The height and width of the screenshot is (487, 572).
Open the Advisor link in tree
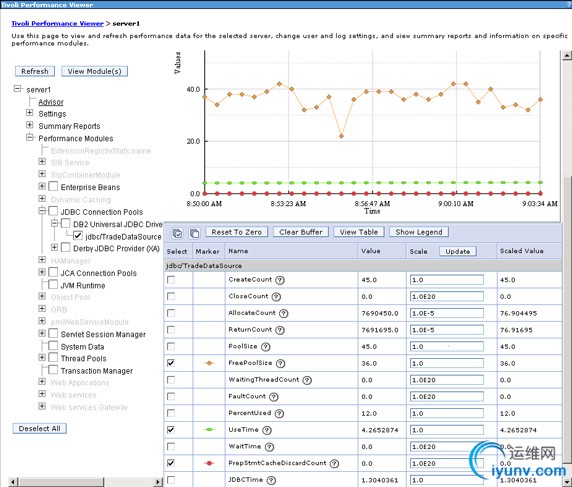point(51,102)
